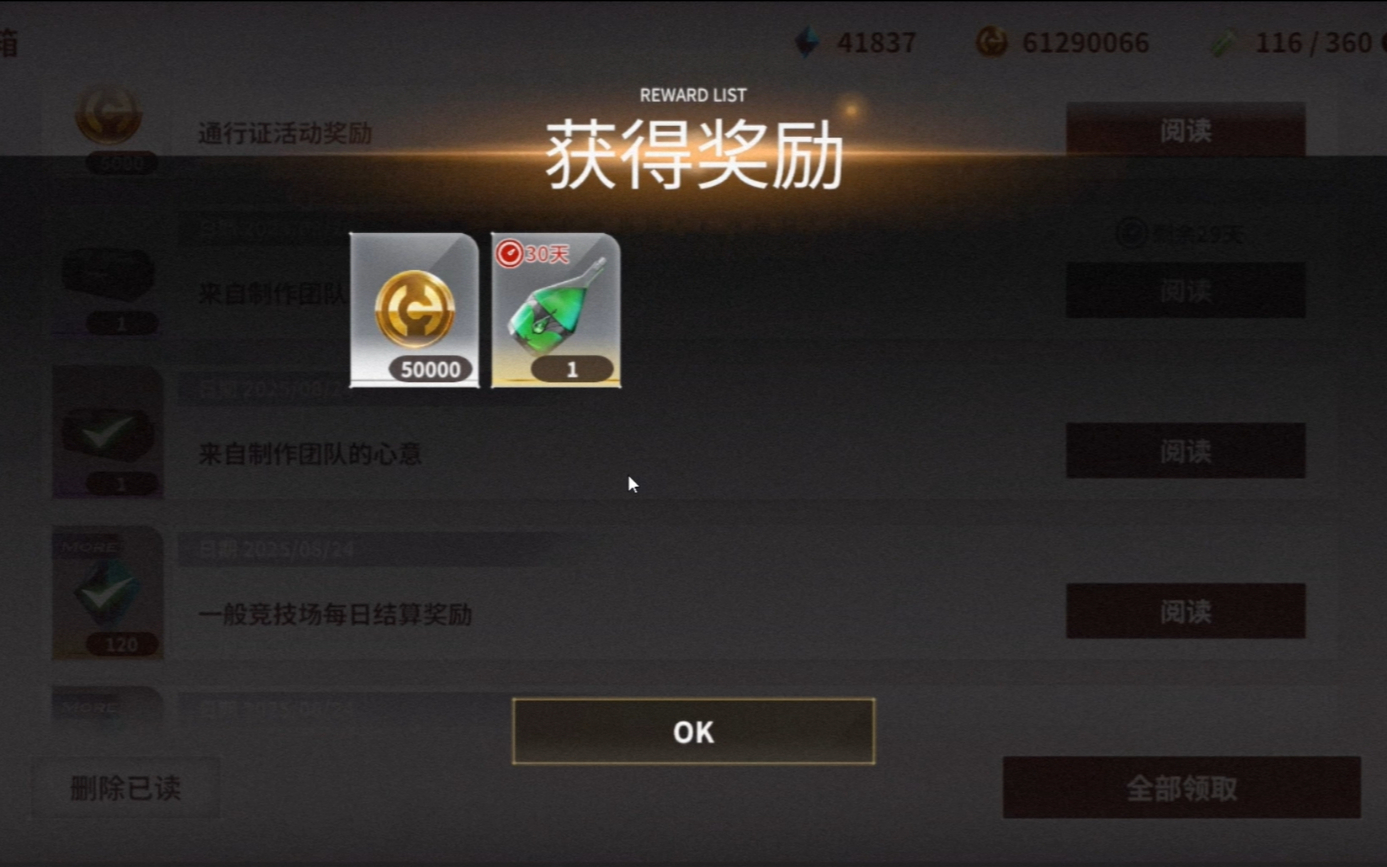Delete read mail with 删除已读
Viewport: 1387px width, 867px height.
[x=125, y=788]
